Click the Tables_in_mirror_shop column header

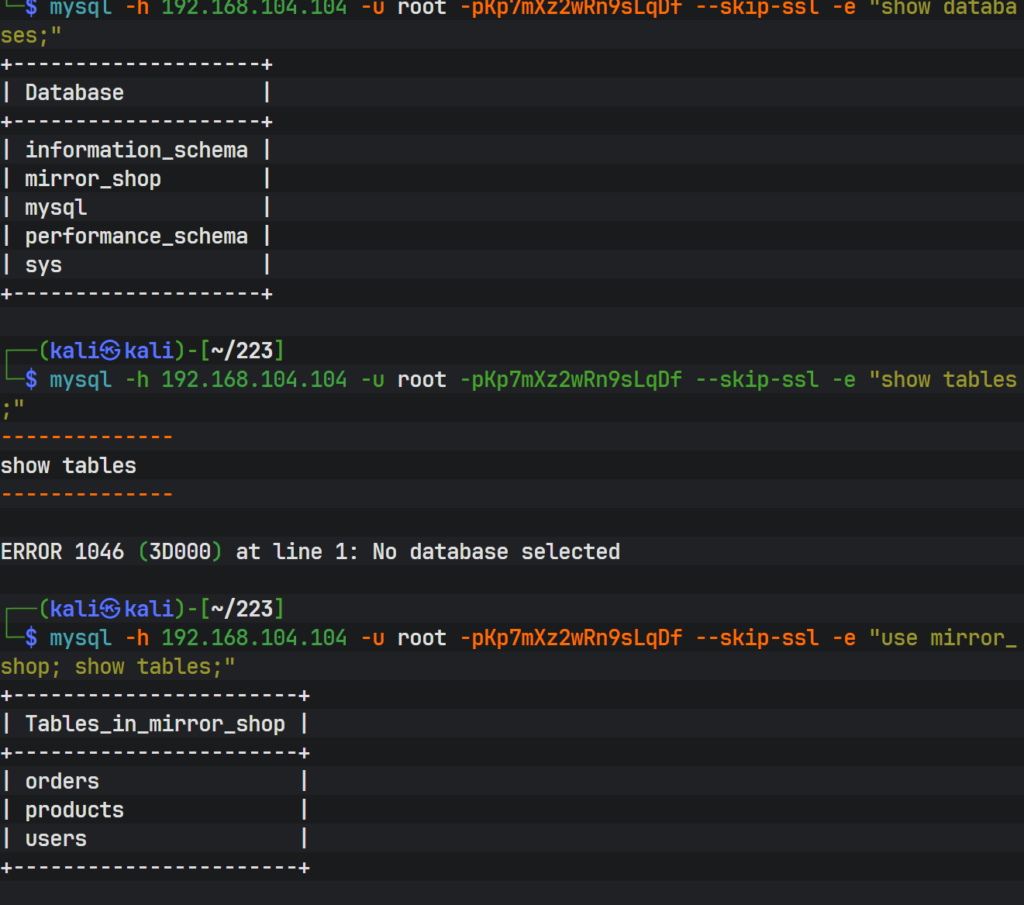pyautogui.click(x=155, y=724)
